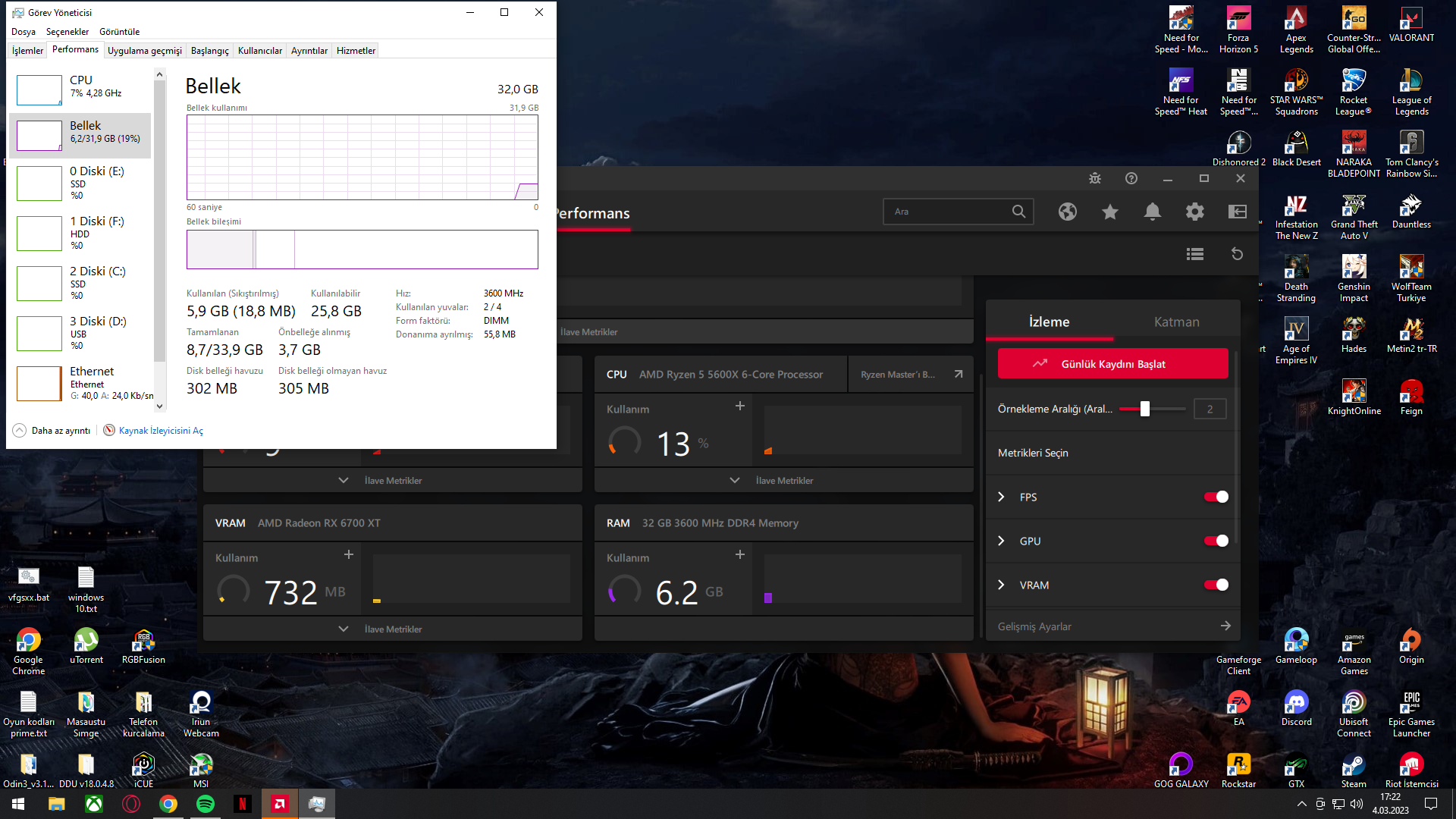Switch to Başlangıç tab
Screen dimensions: 1456x819
209,51
